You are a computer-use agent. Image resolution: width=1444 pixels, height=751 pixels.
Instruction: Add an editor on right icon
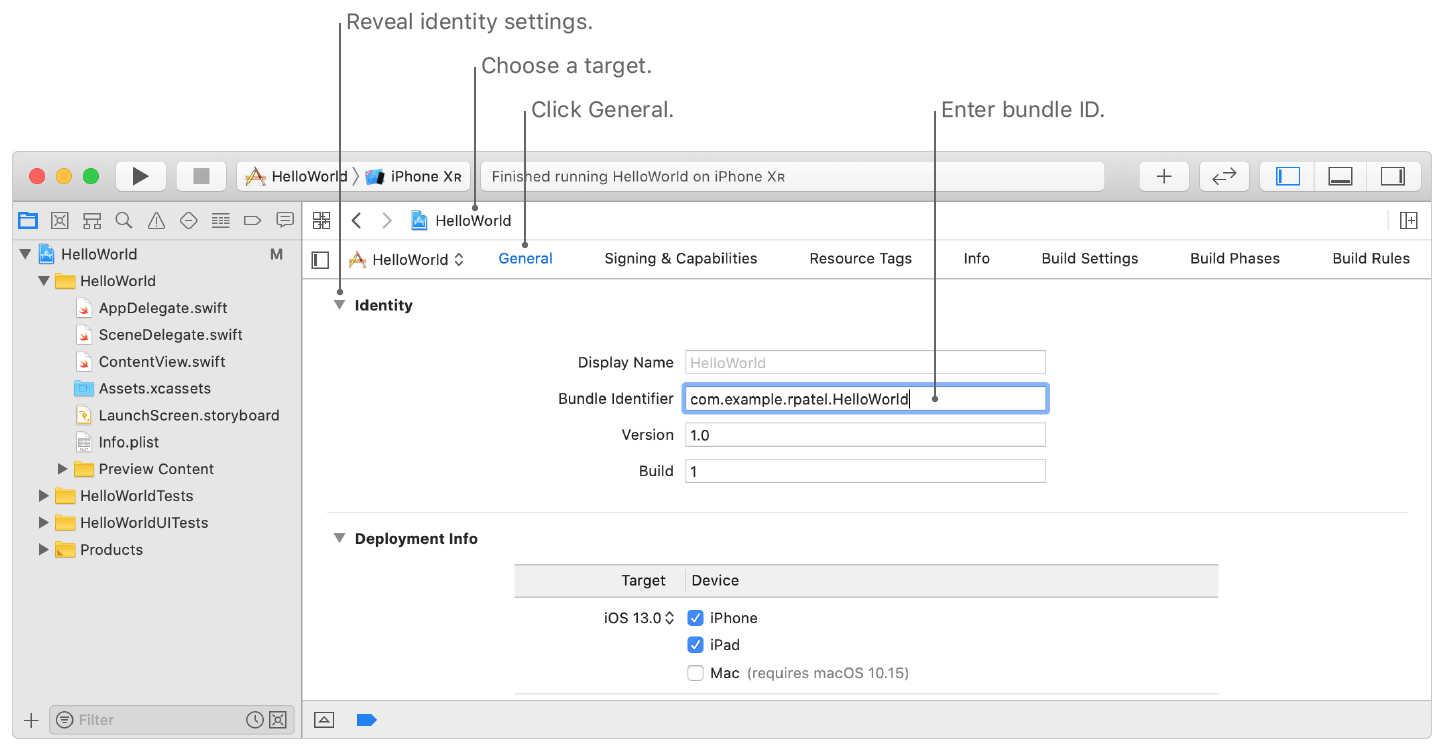tap(1408, 220)
